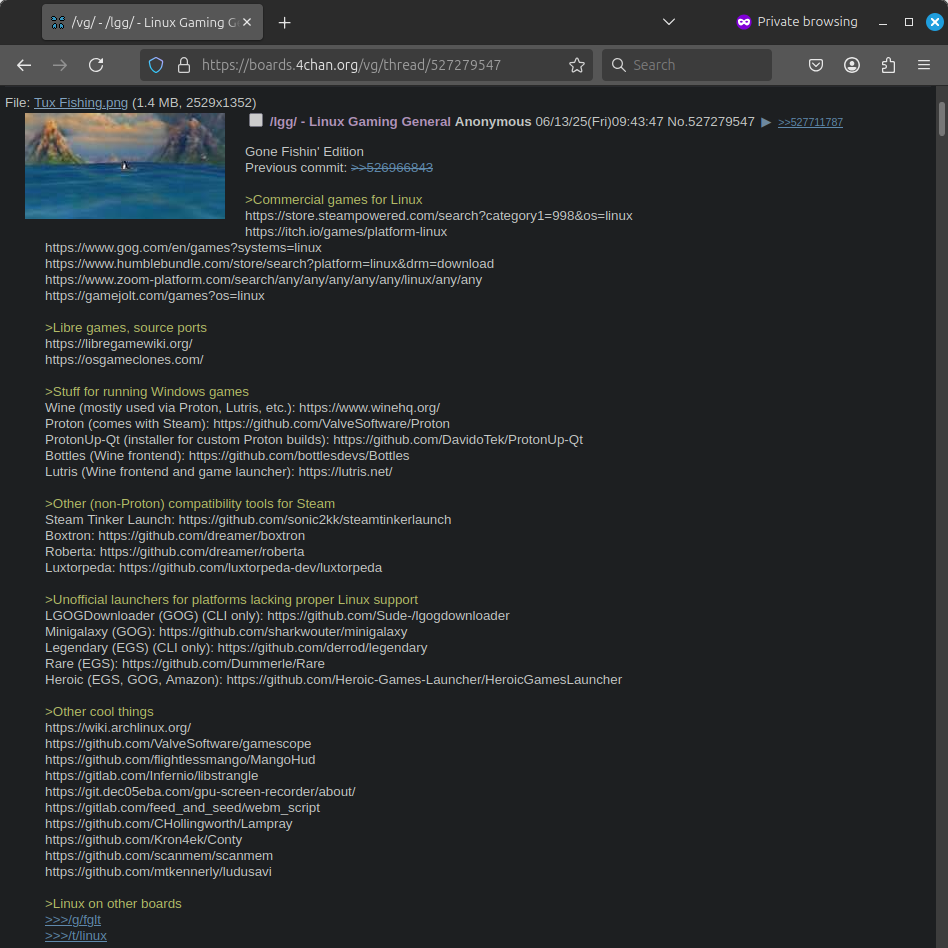Save page to Pocket

[x=816, y=65]
